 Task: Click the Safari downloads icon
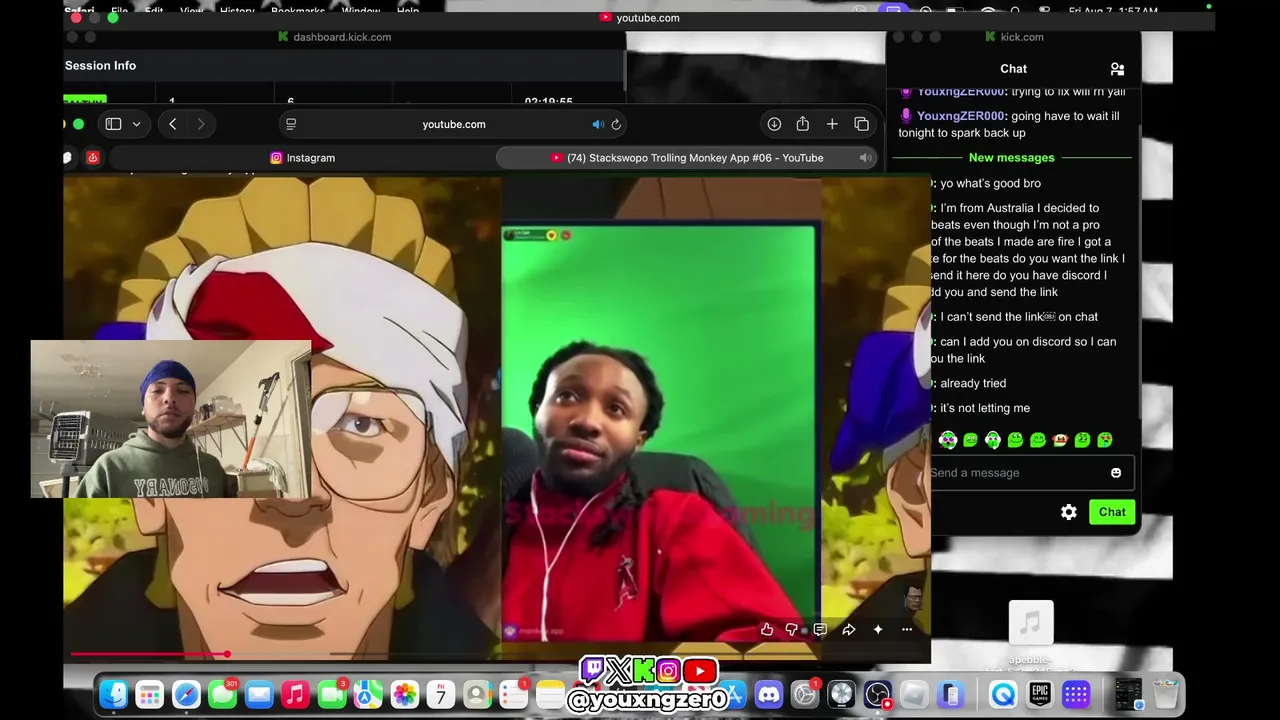pyautogui.click(x=774, y=124)
